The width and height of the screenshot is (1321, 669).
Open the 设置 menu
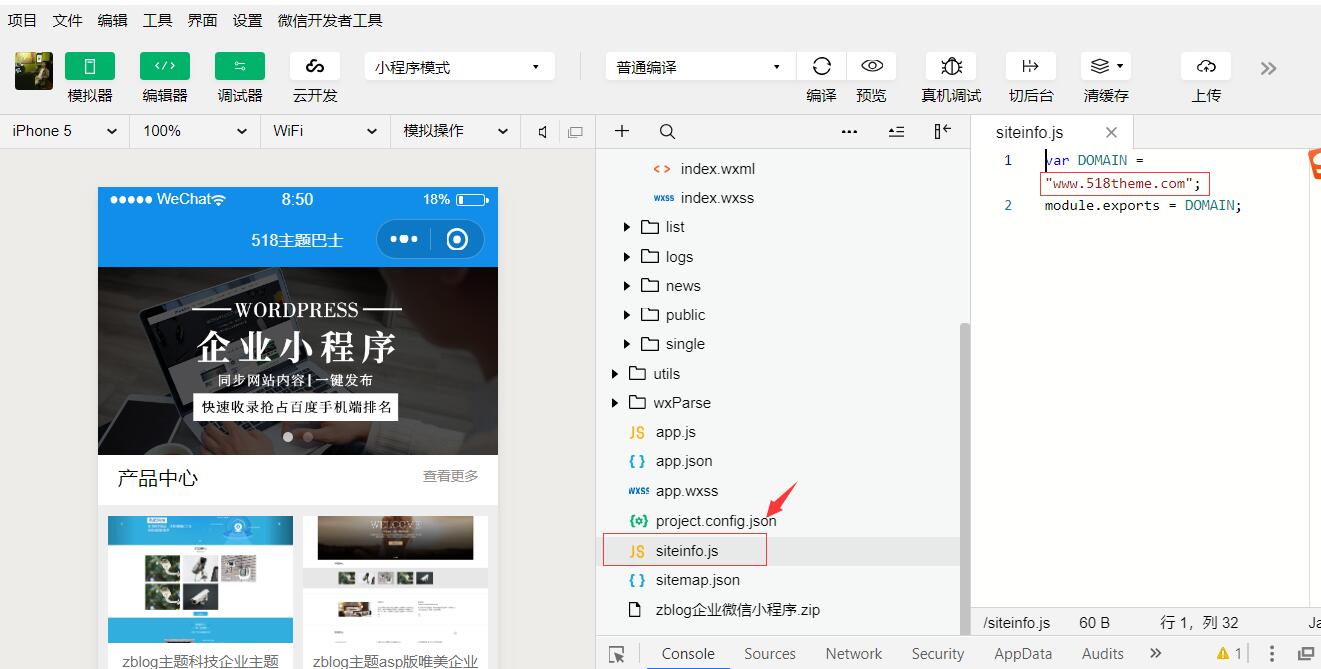(247, 20)
